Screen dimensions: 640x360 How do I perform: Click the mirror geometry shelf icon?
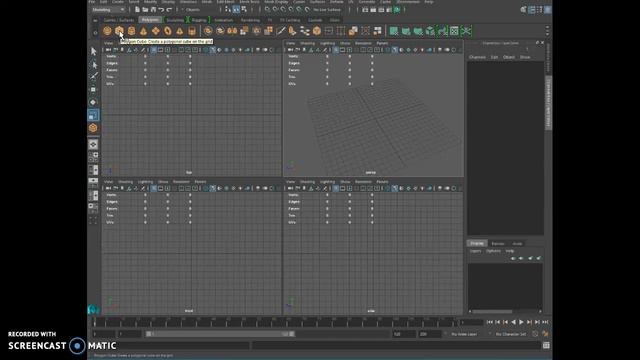[232, 31]
